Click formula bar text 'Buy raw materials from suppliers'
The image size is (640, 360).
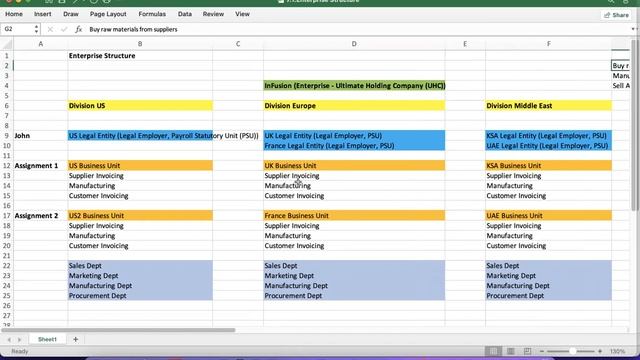click(133, 29)
